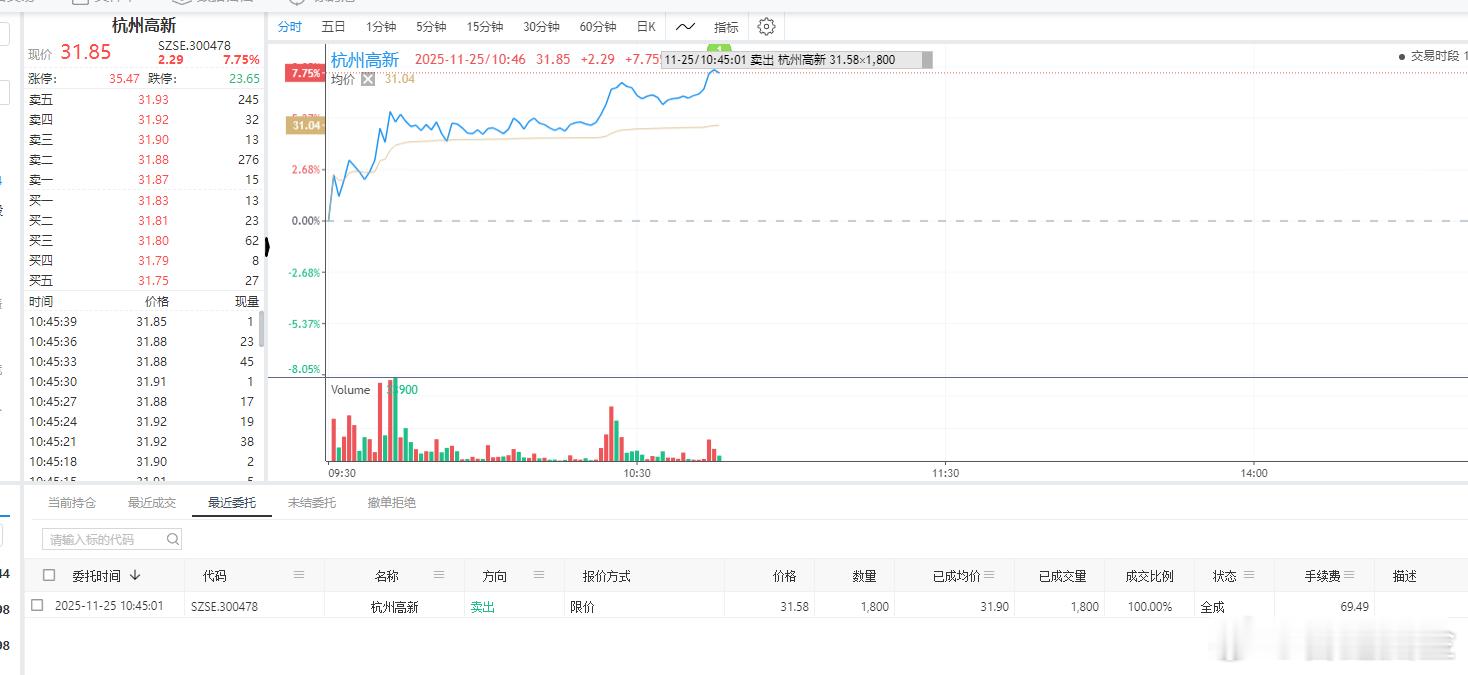Switch chart to 五日 view
Image resolution: width=1468 pixels, height=675 pixels.
point(333,27)
